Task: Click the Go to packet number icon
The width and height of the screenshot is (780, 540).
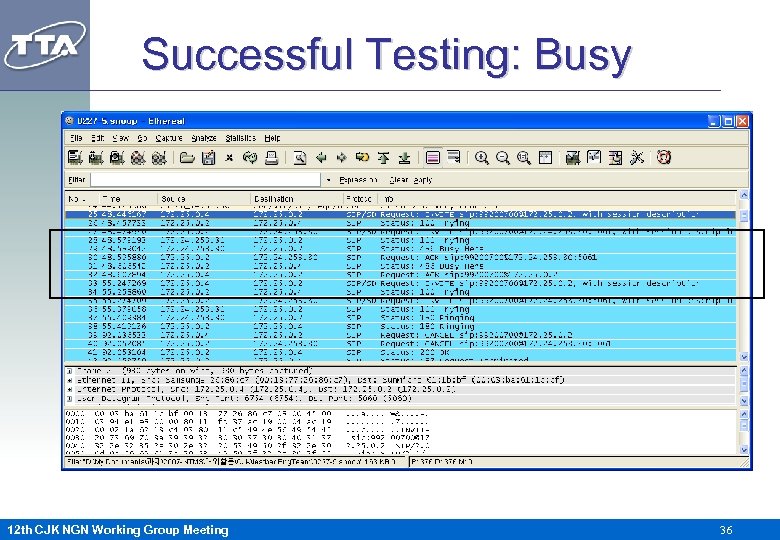Action: point(363,158)
